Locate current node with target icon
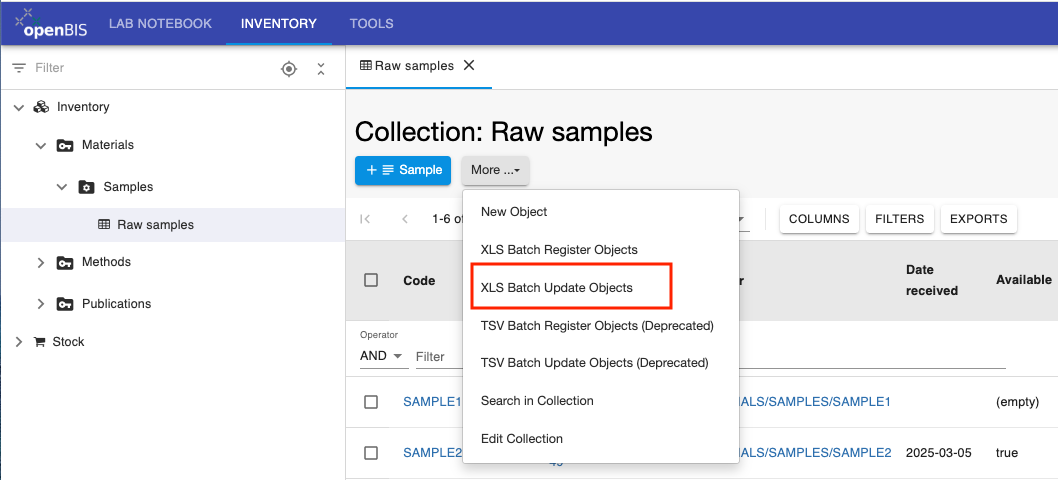 [x=289, y=68]
